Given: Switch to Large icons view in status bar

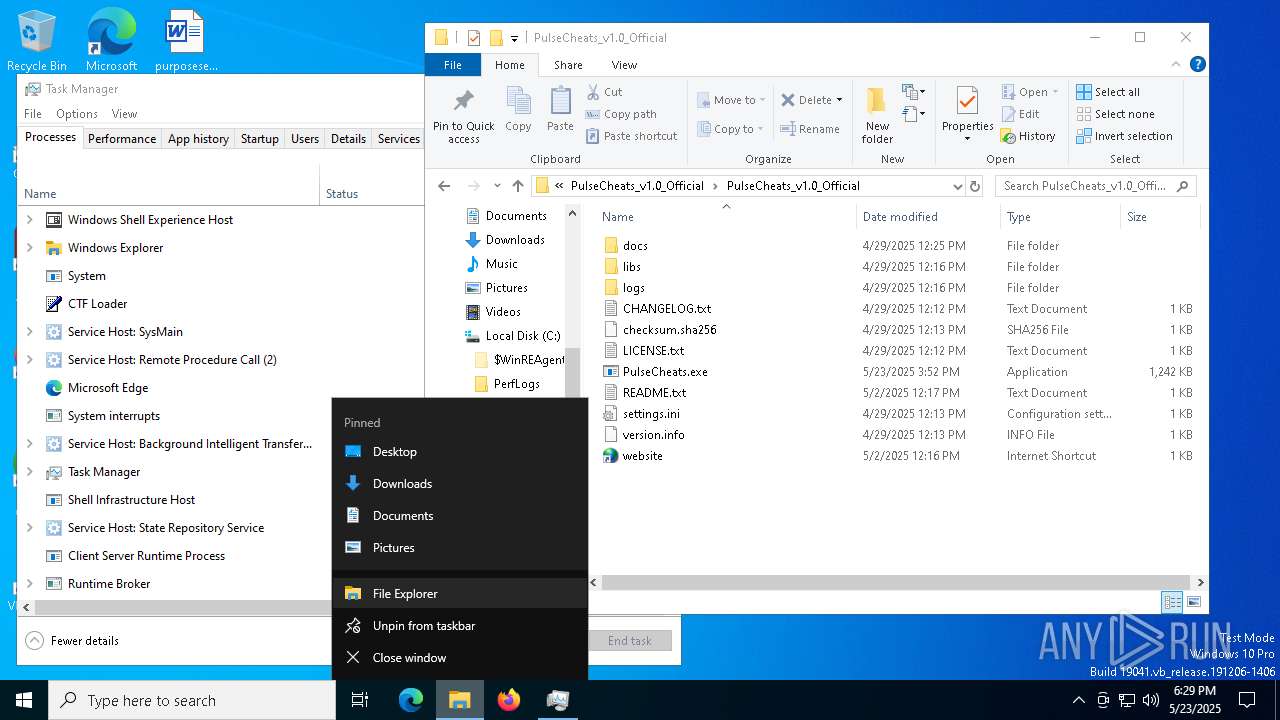Looking at the screenshot, I should (1192, 602).
